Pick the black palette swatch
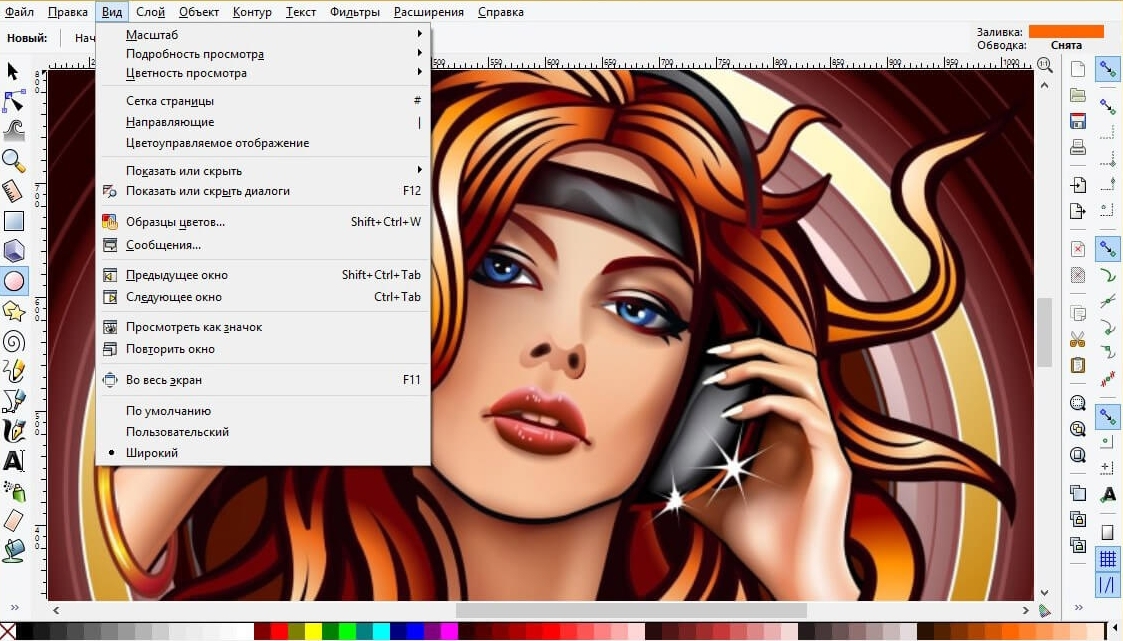Viewport: 1123px width, 641px height. coord(24,632)
